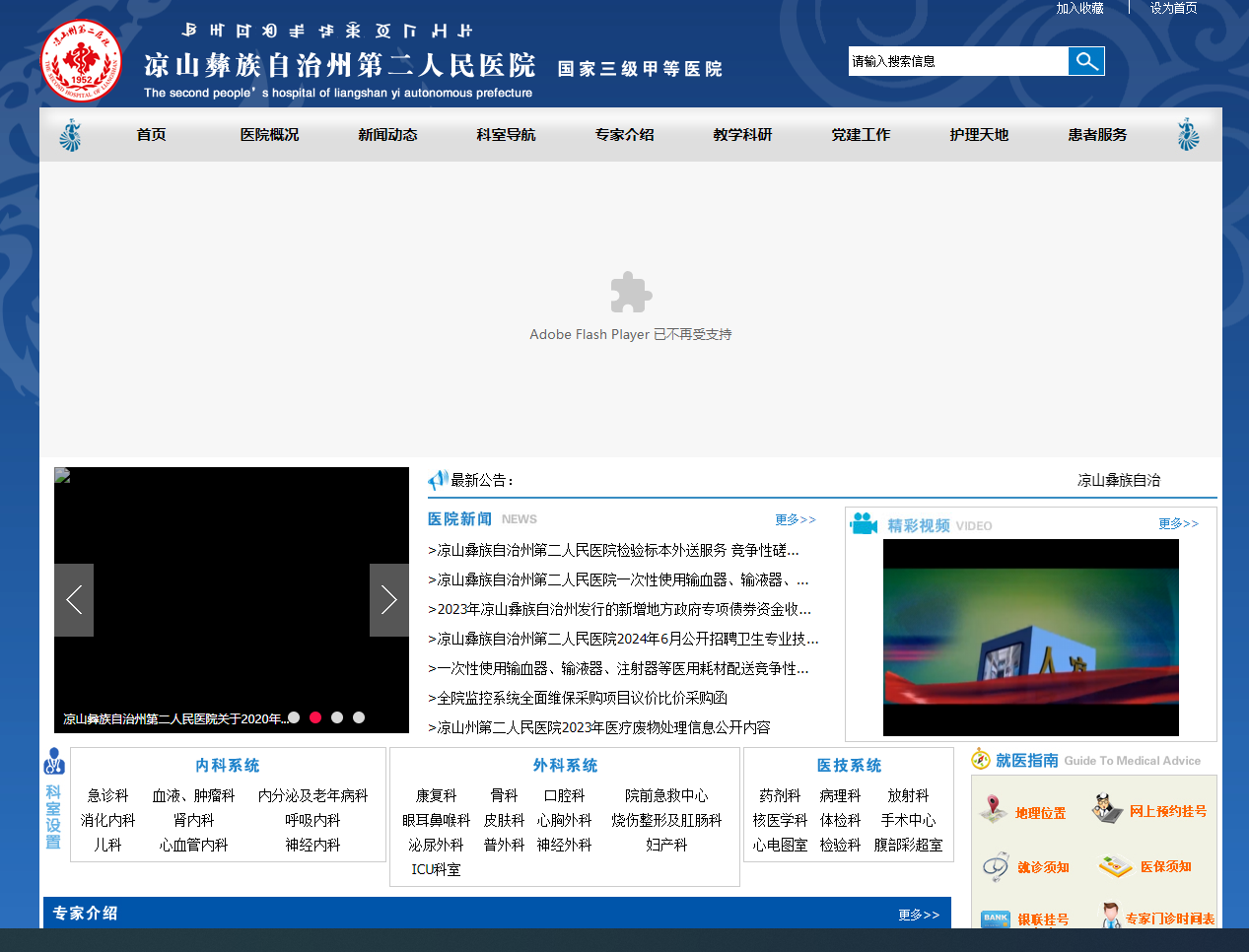
Task: Select the third carousel dot
Action: (337, 717)
